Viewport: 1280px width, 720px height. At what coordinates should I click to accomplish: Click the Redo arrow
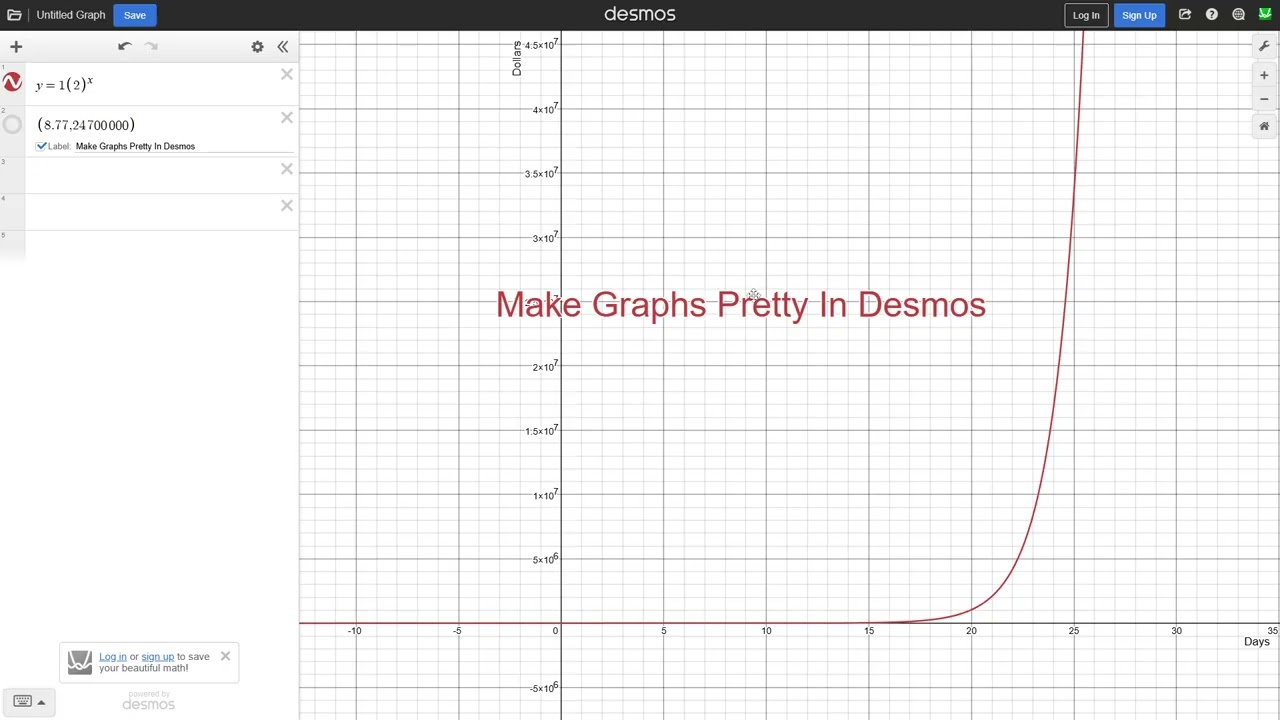pyautogui.click(x=151, y=47)
